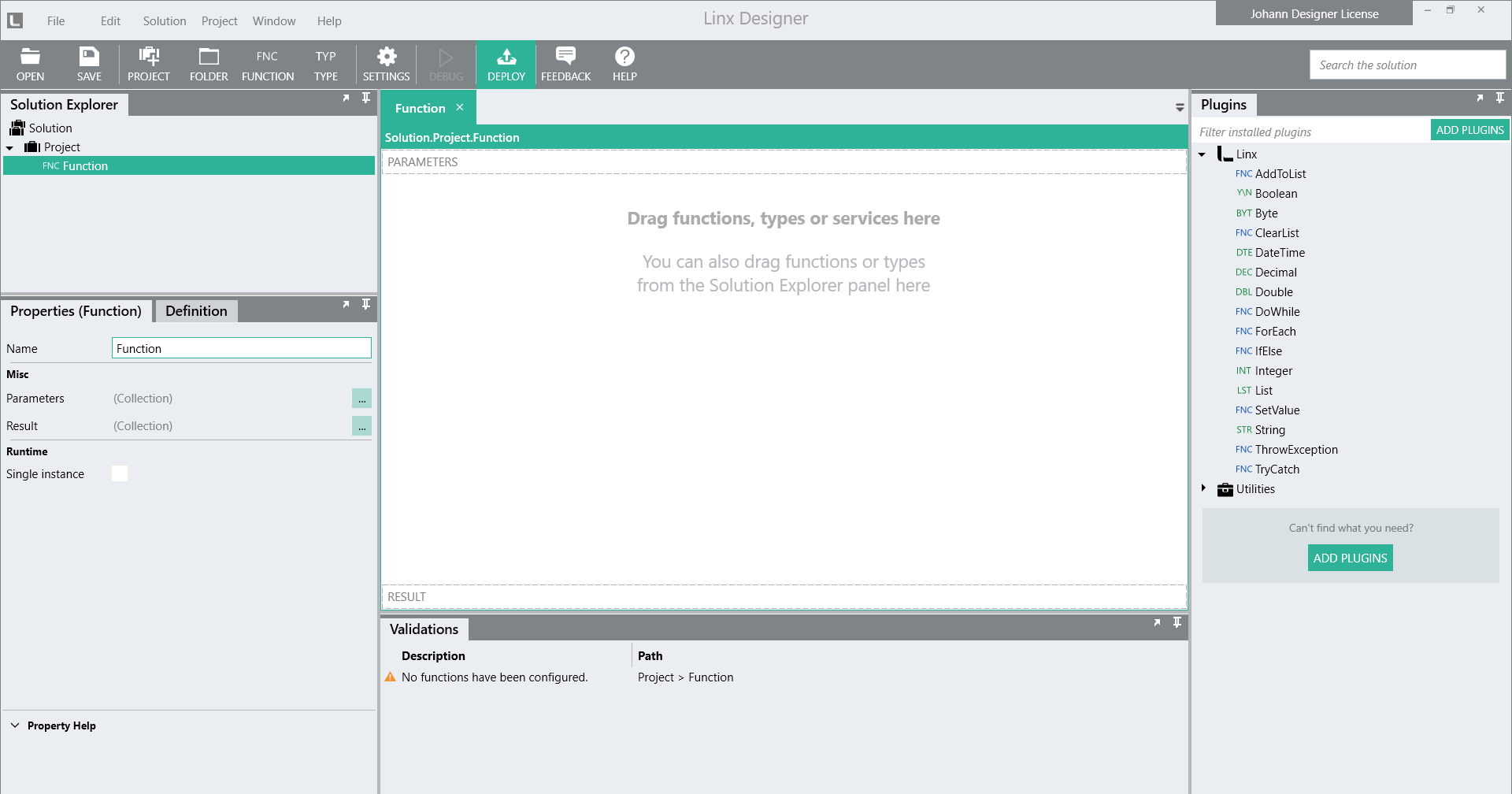Viewport: 1512px width, 794px height.
Task: Toggle the Single instance checkbox
Action: click(x=120, y=473)
